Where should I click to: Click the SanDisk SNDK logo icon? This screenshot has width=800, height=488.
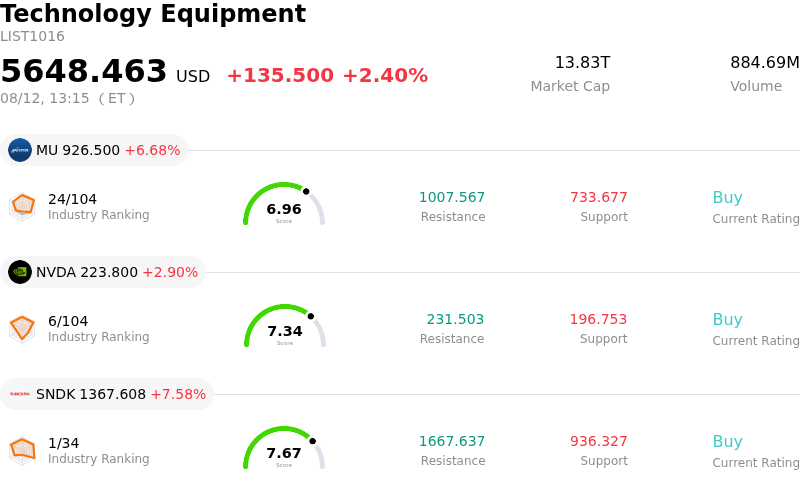coord(20,394)
